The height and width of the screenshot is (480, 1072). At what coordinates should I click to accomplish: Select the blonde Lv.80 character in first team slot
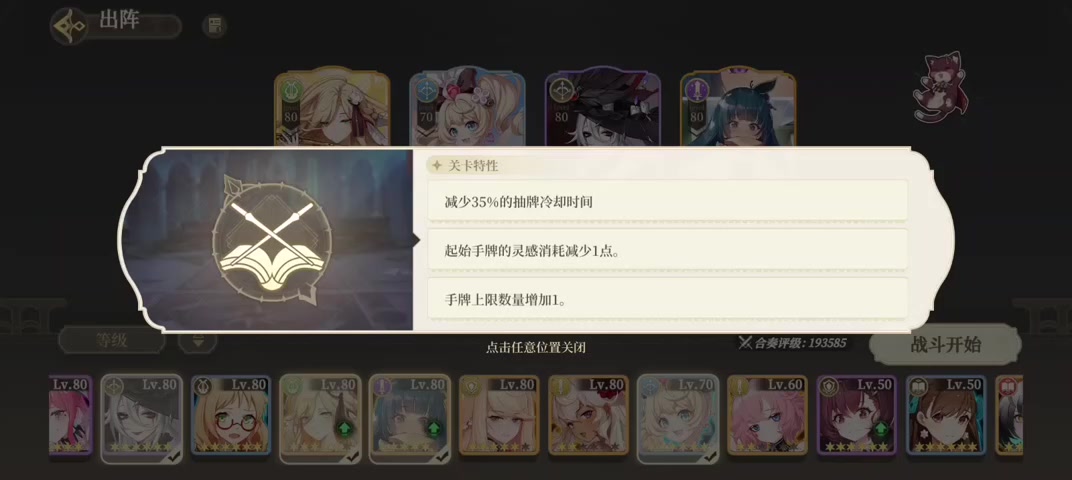(332, 107)
